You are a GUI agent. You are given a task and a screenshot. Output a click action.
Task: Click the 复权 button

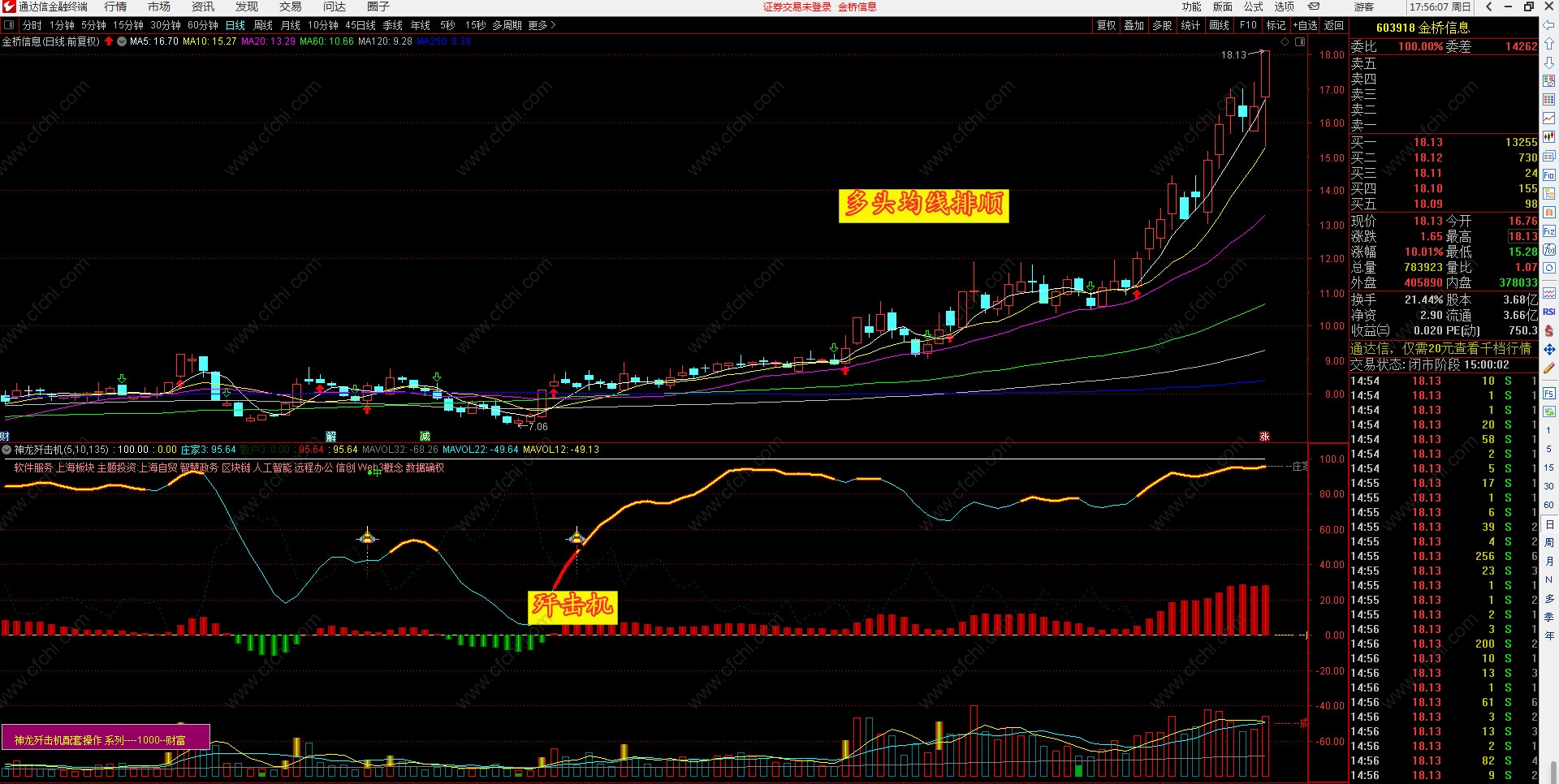coord(1106,25)
